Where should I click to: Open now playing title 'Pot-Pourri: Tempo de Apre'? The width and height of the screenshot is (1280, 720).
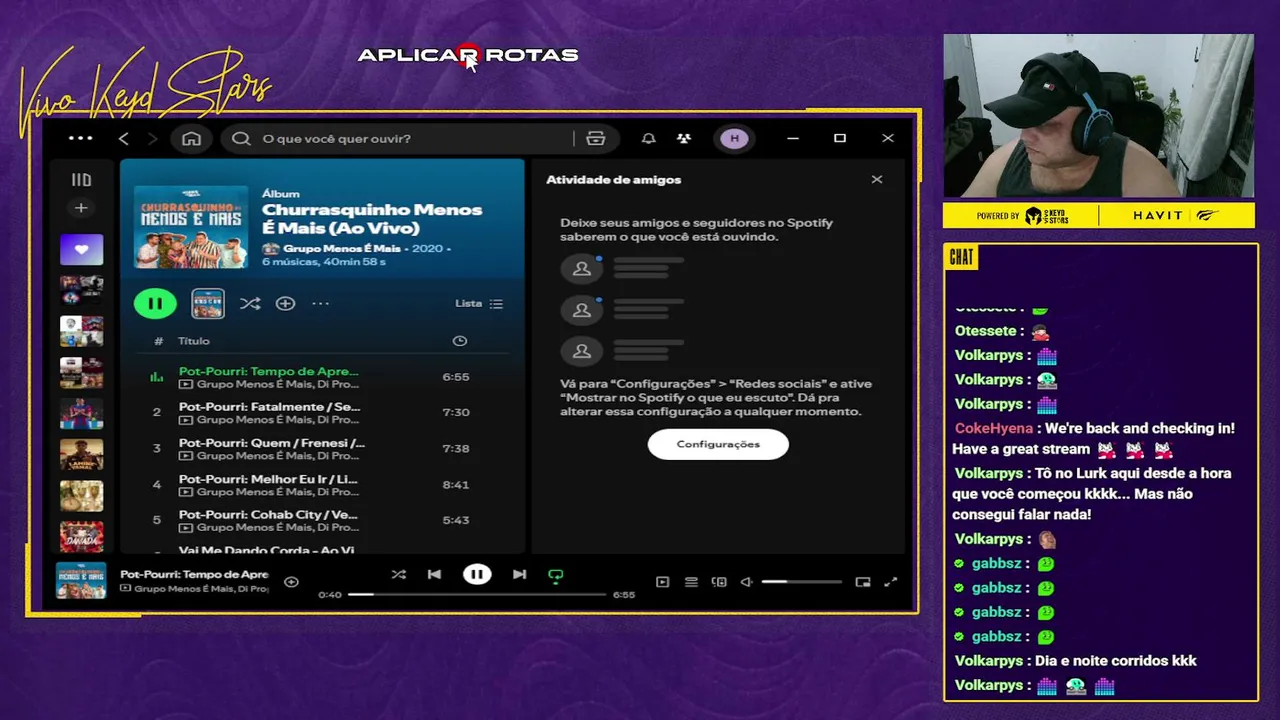tap(194, 575)
